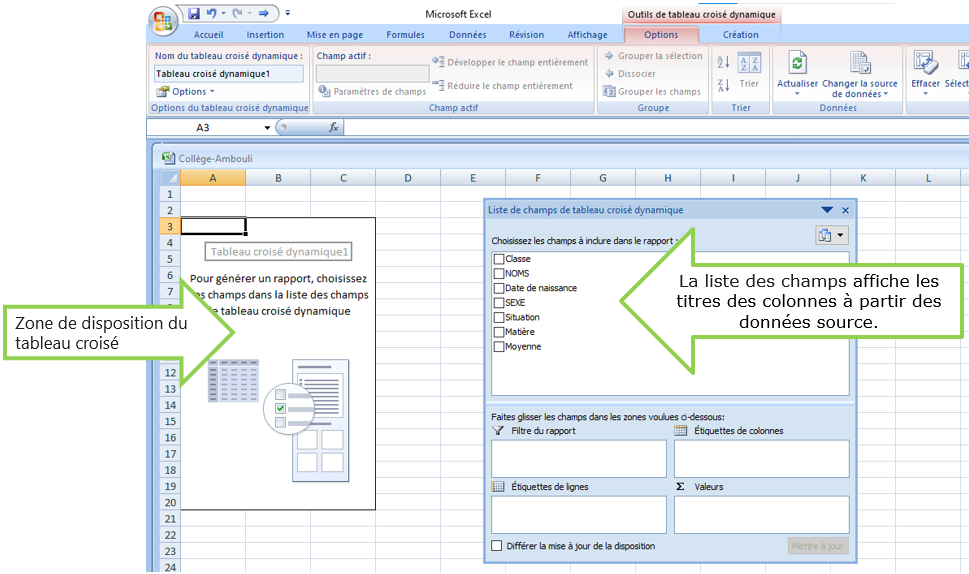Click Grouper les champs
Image resolution: width=969 pixels, height=574 pixels.
tap(652, 91)
